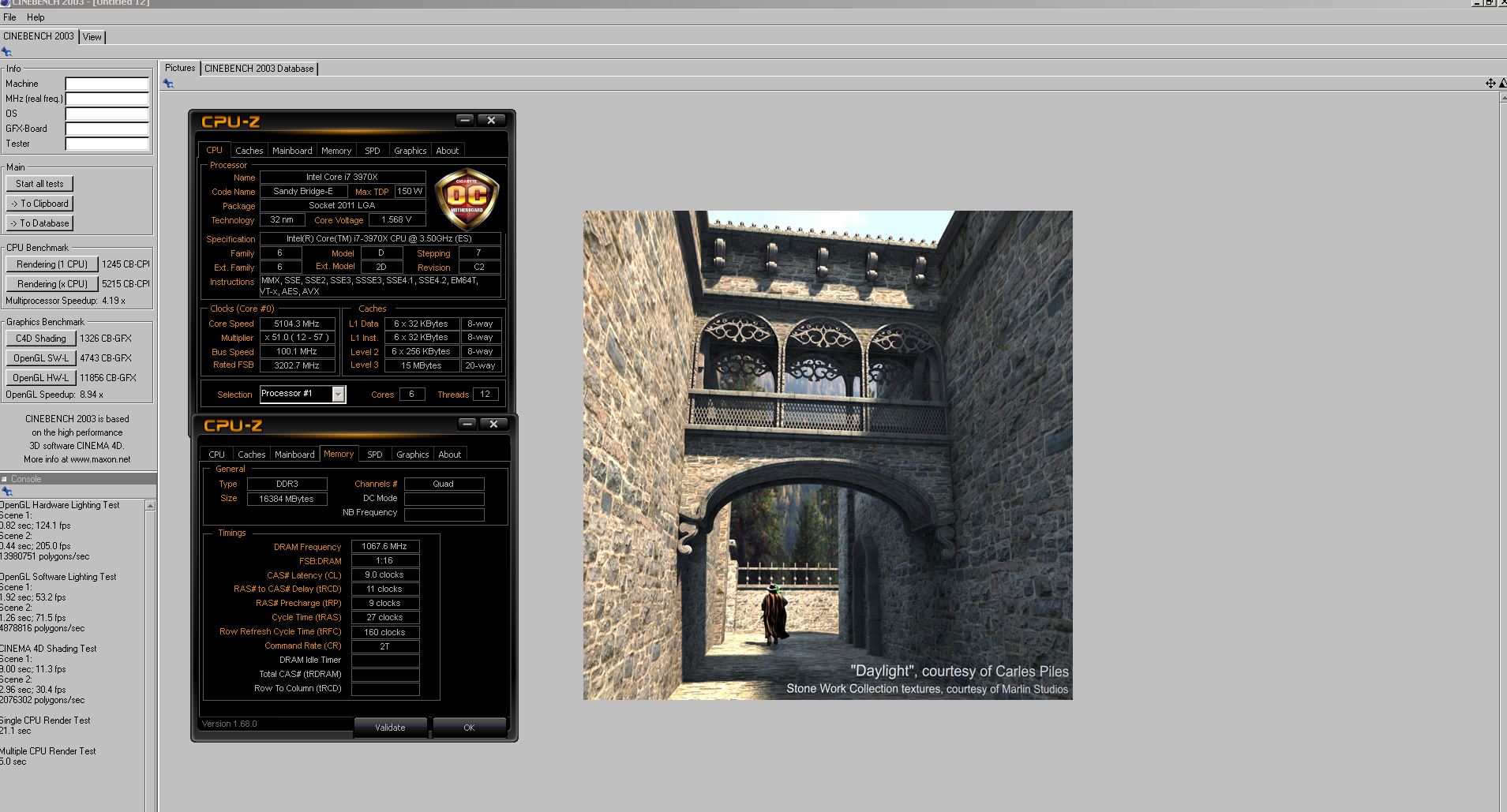Click the Machine input field

click(107, 84)
